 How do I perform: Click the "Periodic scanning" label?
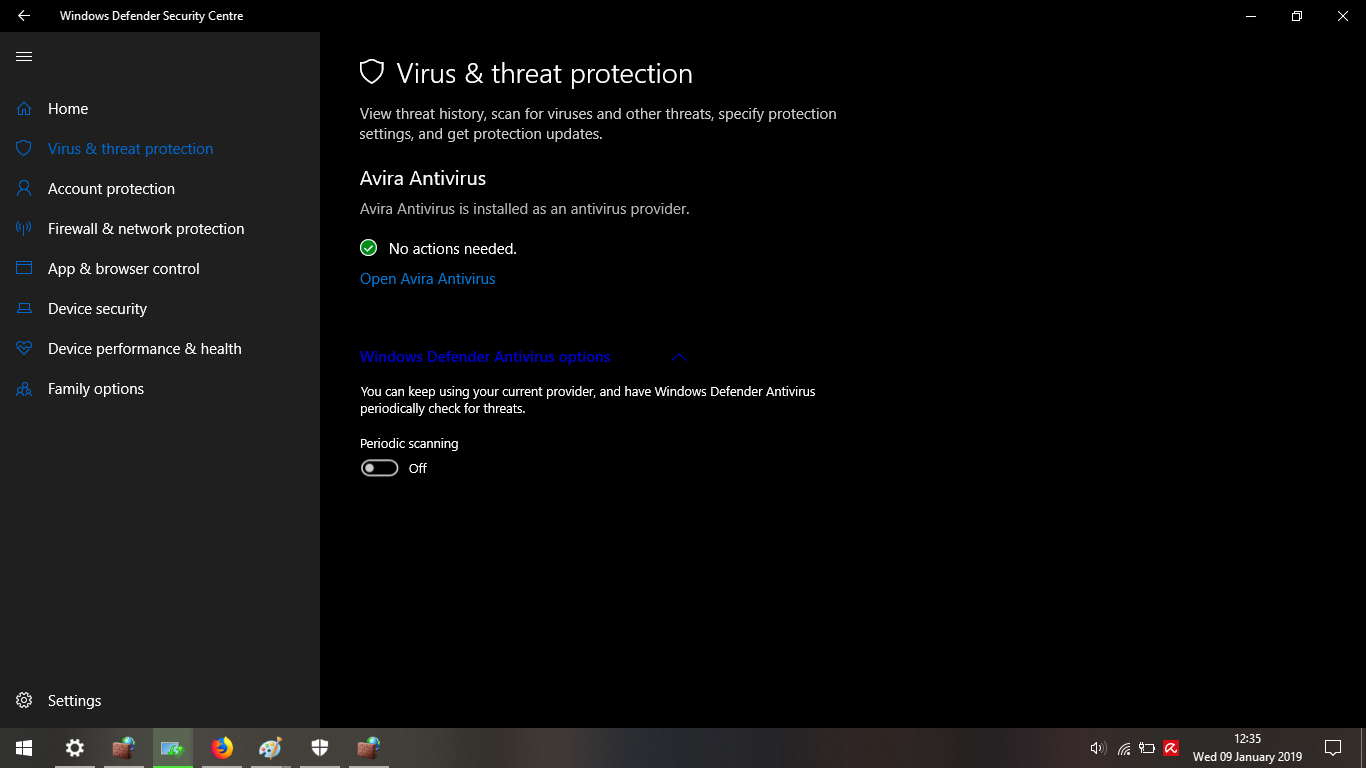click(409, 443)
